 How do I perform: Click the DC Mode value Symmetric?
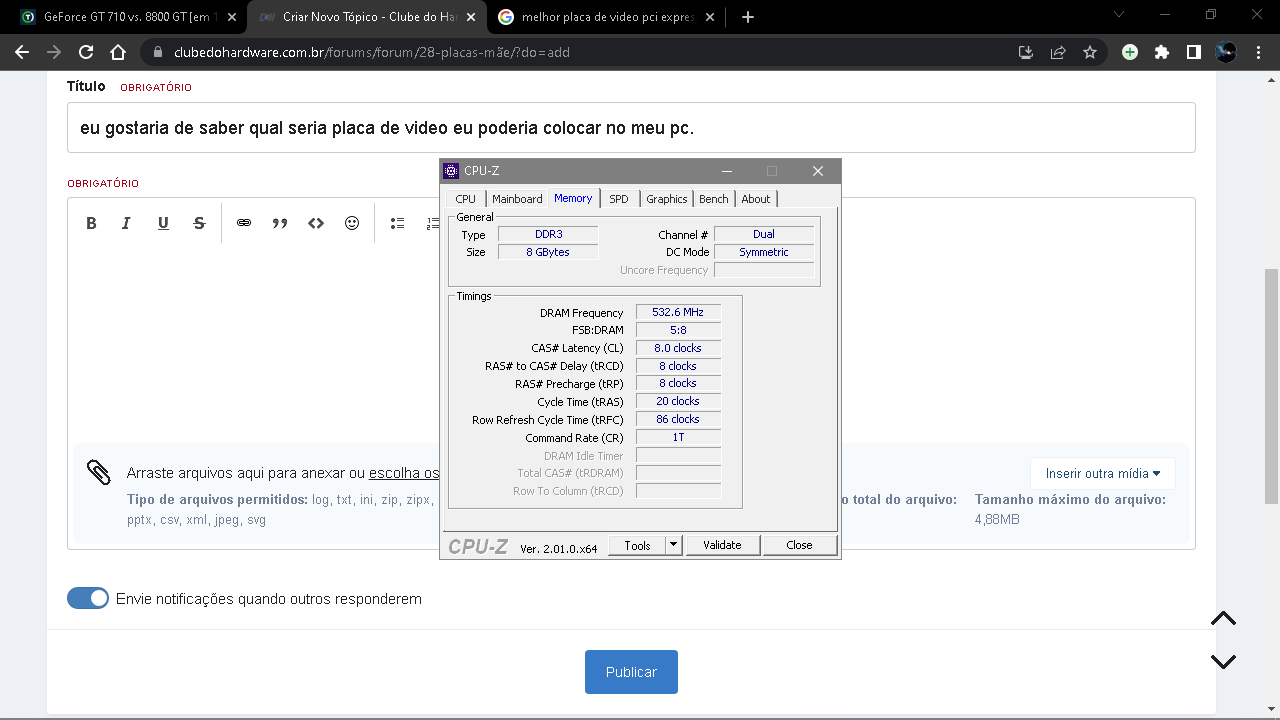coord(764,252)
